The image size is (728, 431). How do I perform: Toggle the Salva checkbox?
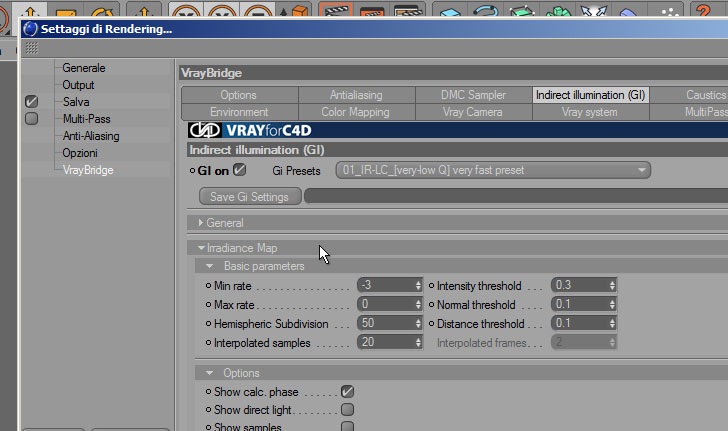[32, 102]
